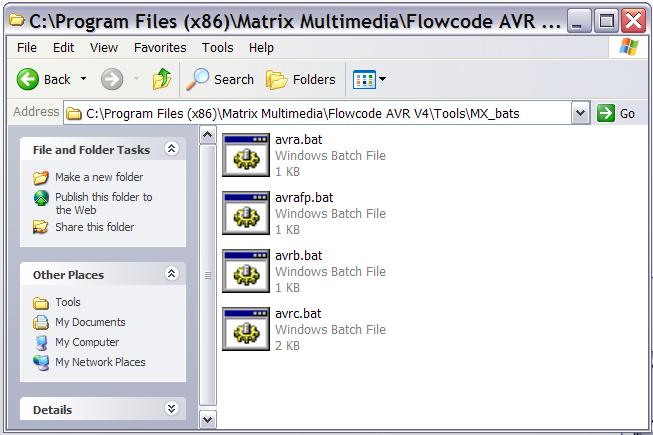Click the sidebar scrollbar thumb
The image size is (653, 435).
click(207, 275)
